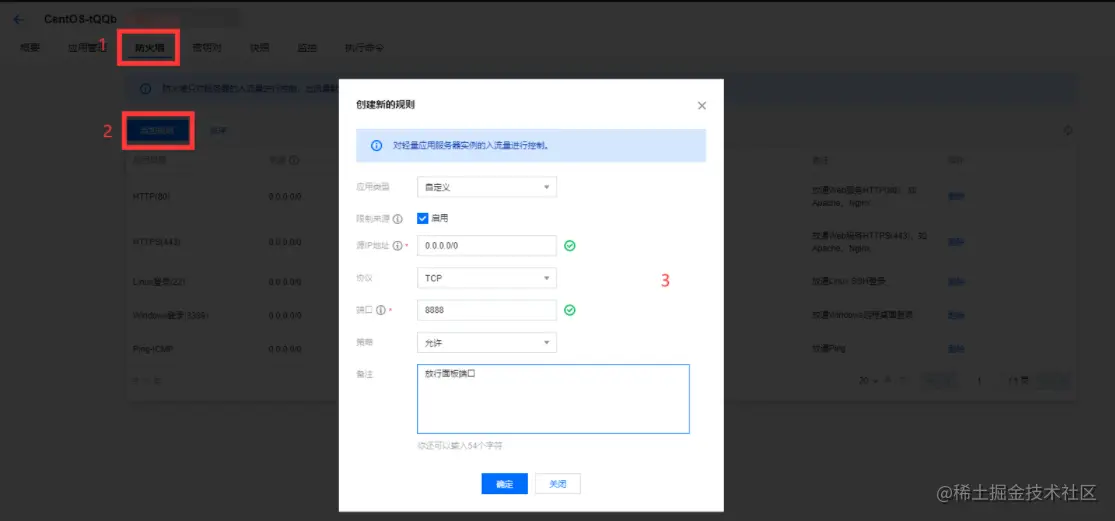Toggle the 启用 checkbox for 限制来源
1115x521 pixels.
pyautogui.click(x=422, y=218)
